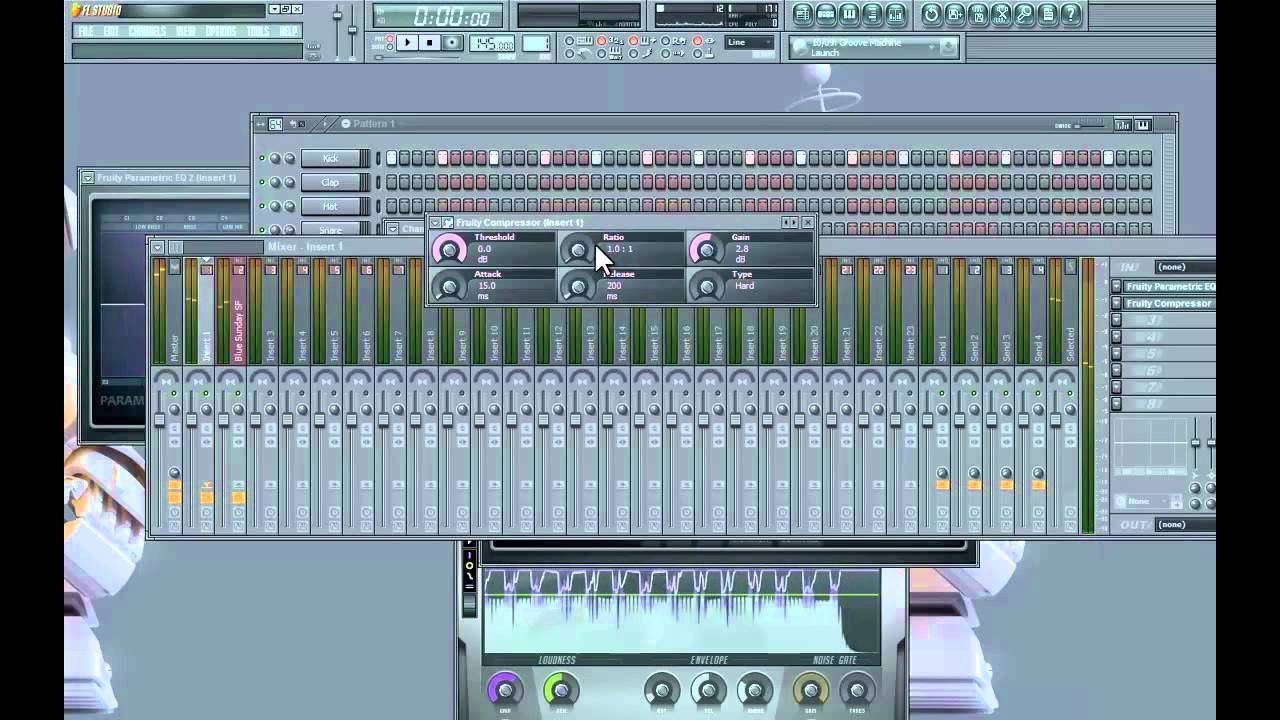
Task: Open the Piano Roll view icon
Action: tap(849, 14)
